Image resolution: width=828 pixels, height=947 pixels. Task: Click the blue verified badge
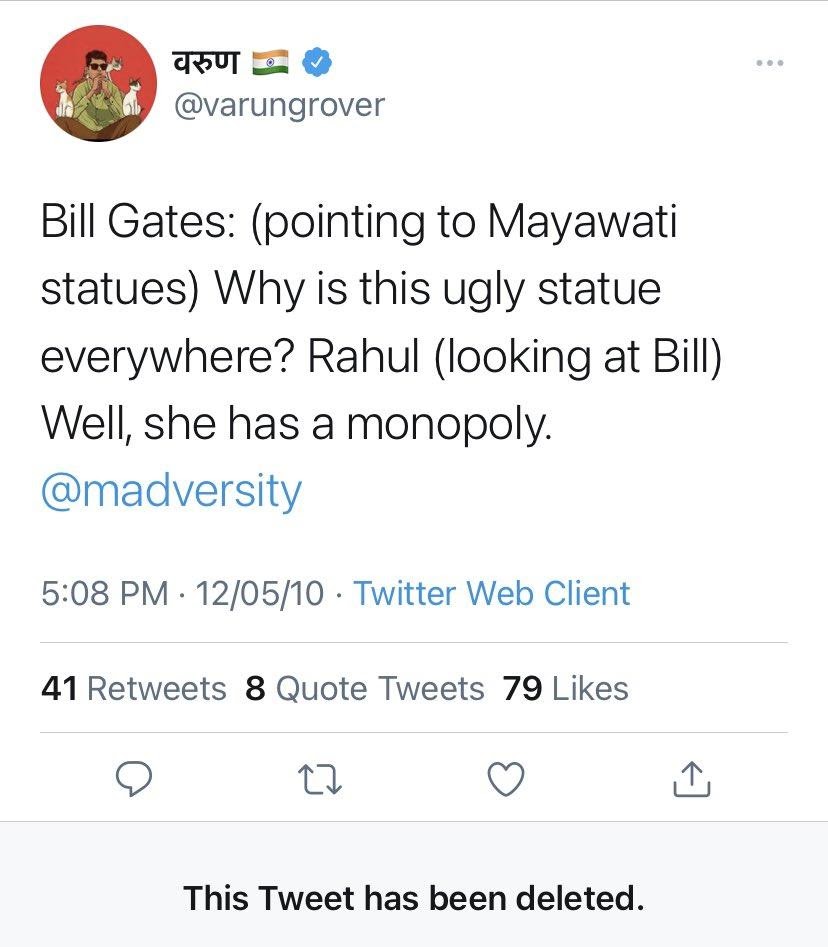pos(316,63)
